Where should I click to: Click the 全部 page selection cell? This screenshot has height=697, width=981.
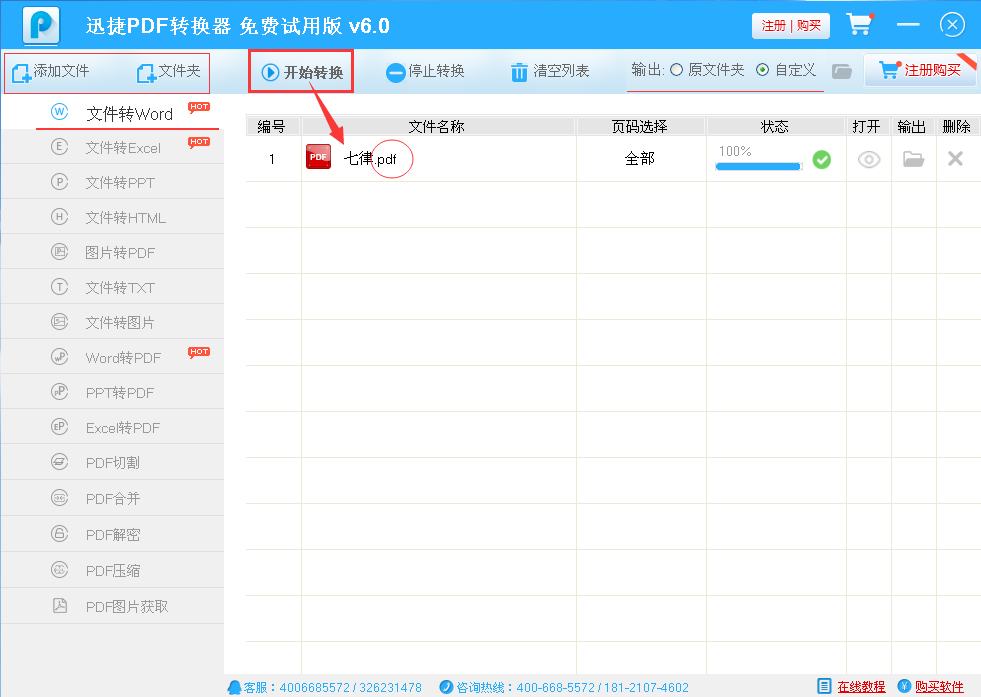(x=641, y=159)
